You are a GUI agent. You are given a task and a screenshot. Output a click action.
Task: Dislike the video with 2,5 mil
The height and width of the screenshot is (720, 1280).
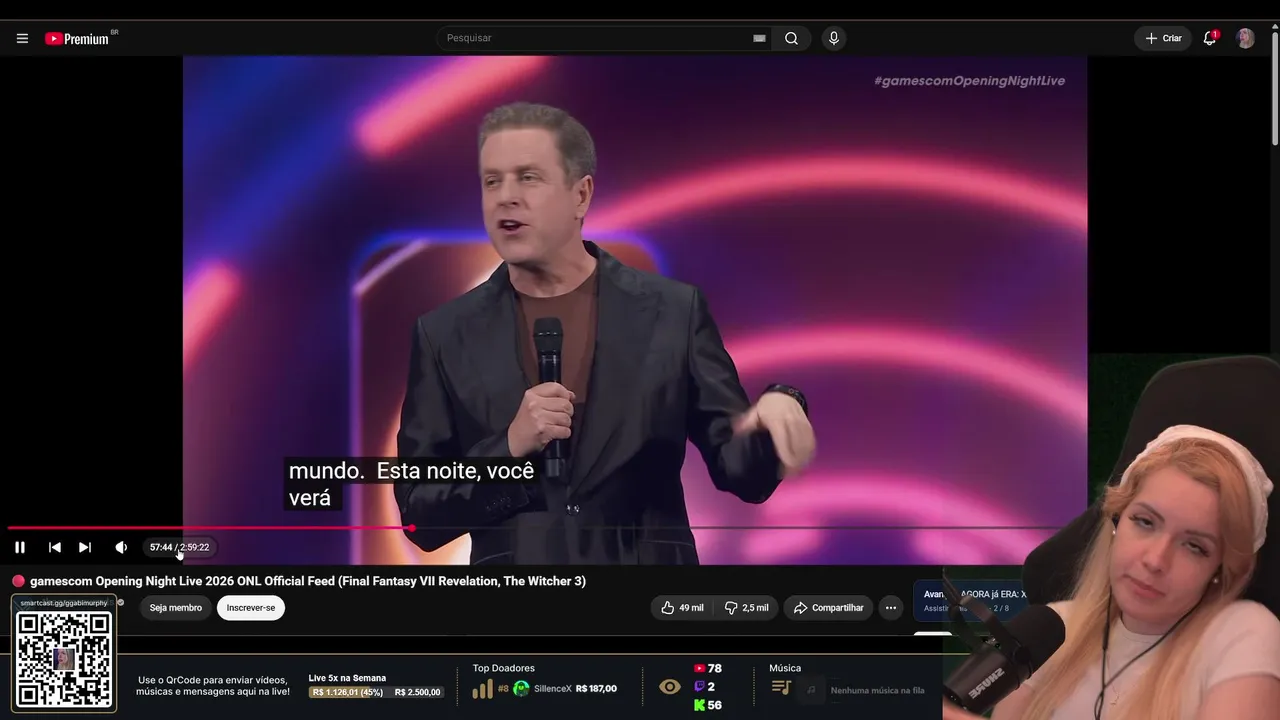pos(746,608)
